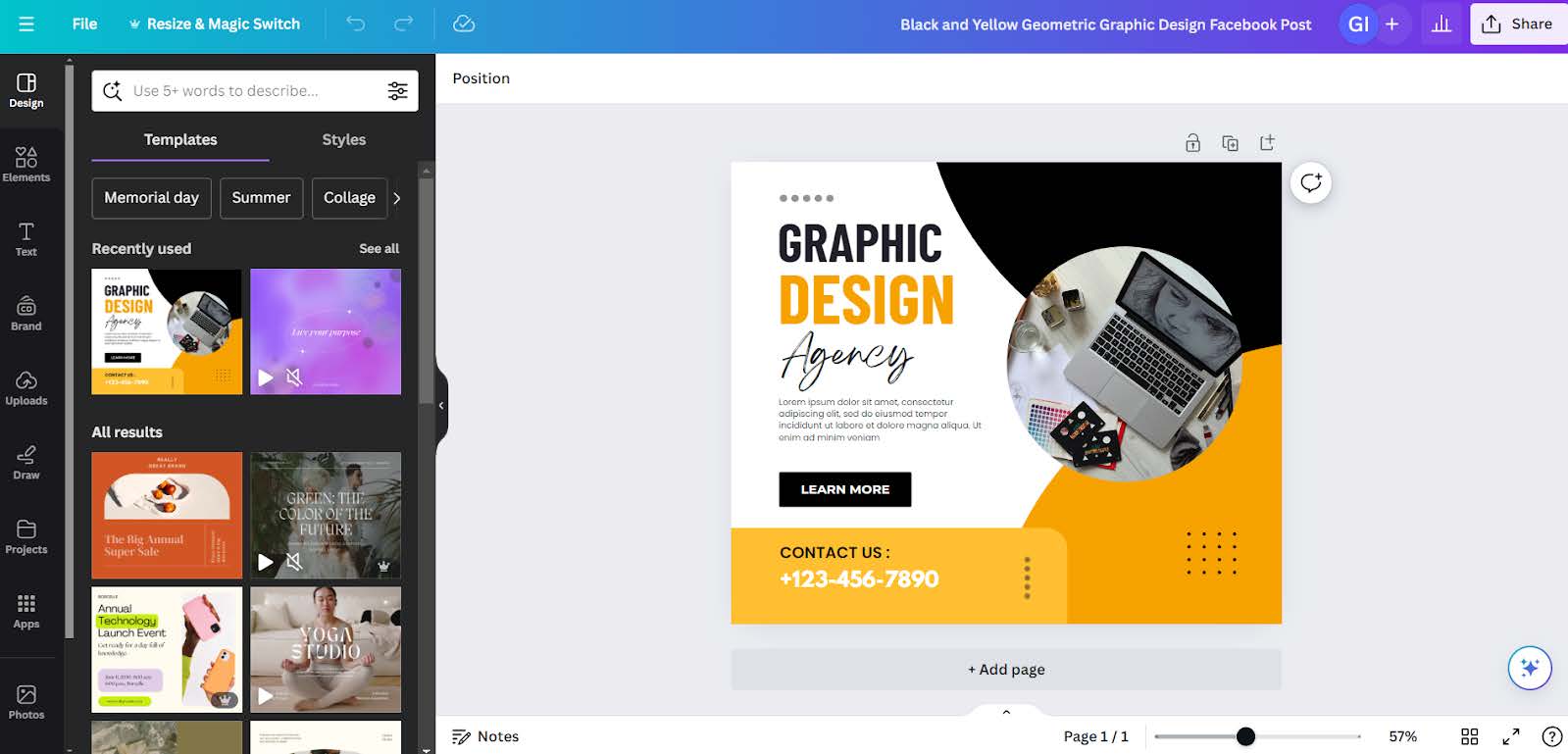Click the Share button

click(1517, 25)
